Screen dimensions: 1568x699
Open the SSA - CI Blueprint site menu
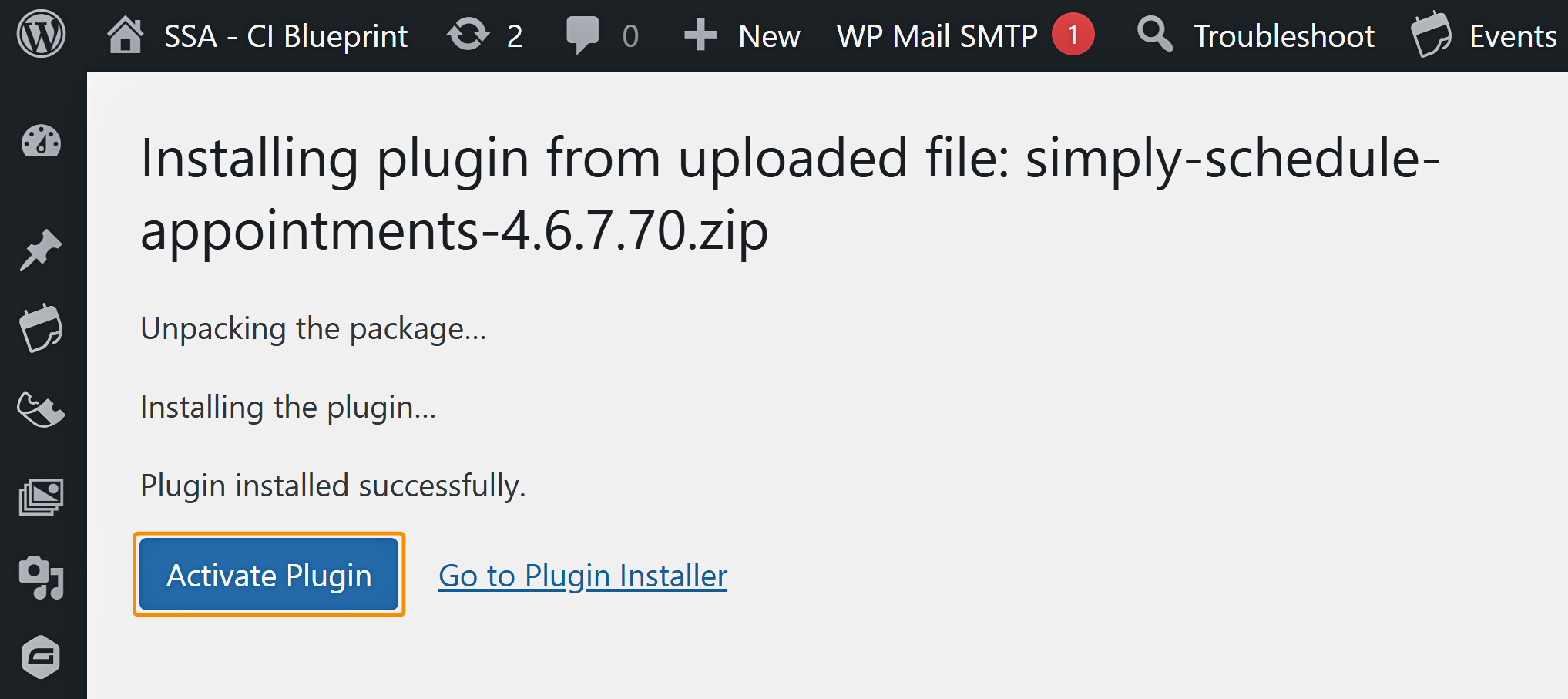(x=286, y=35)
